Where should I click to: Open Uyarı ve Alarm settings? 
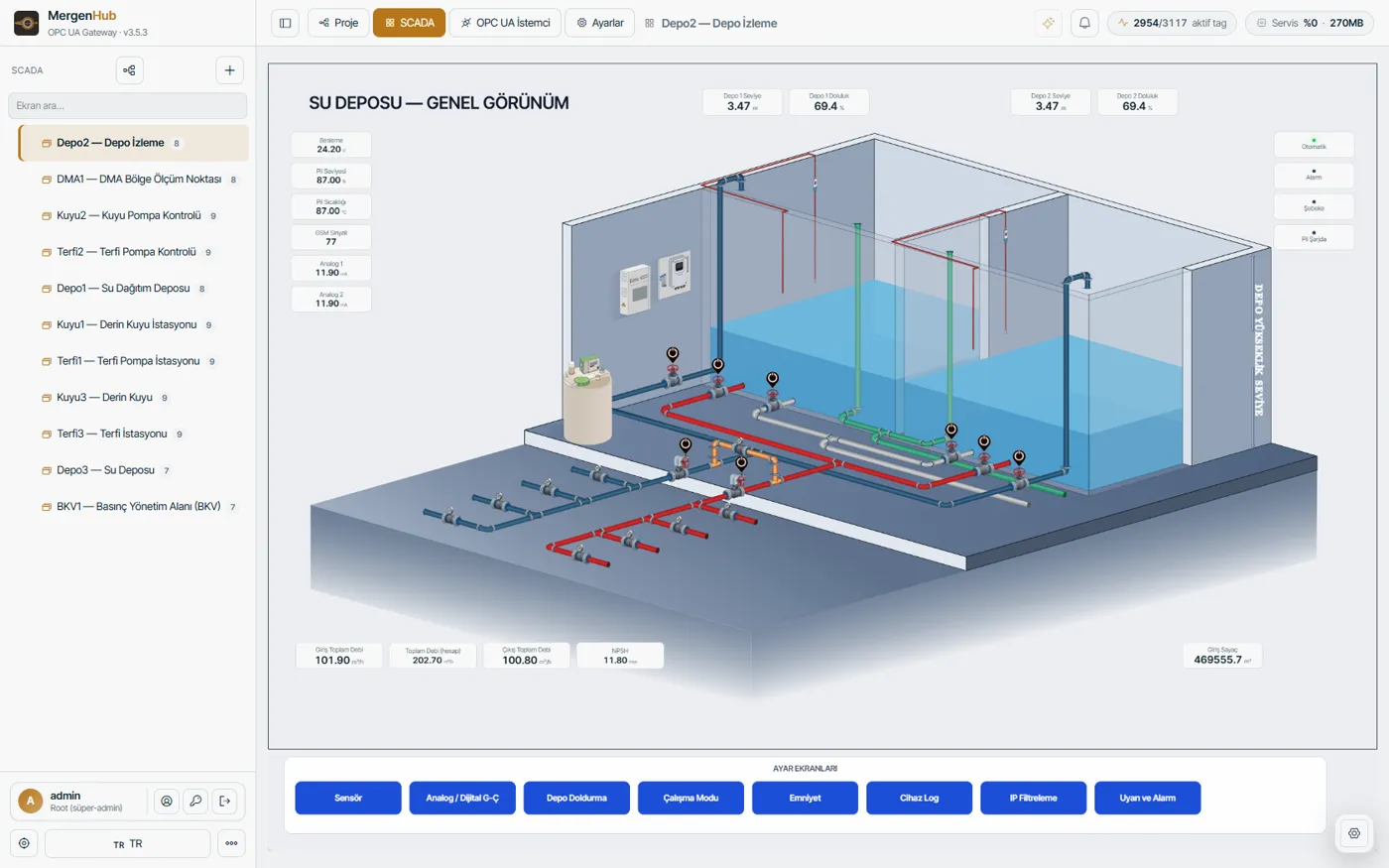1147,798
